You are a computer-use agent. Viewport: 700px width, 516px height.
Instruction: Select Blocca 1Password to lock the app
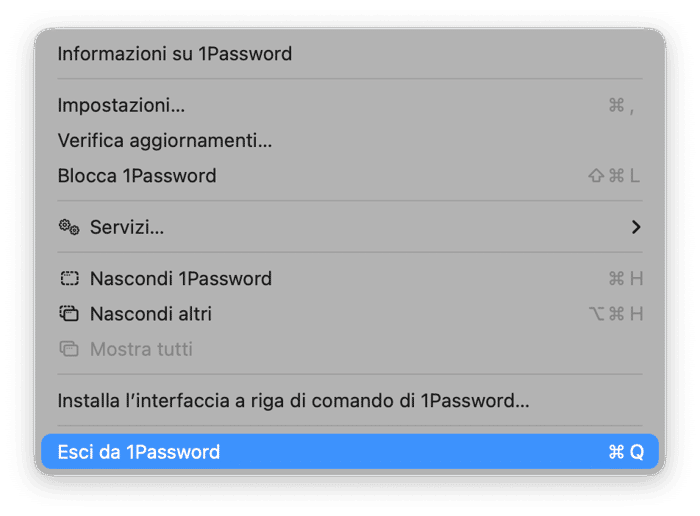[137, 176]
